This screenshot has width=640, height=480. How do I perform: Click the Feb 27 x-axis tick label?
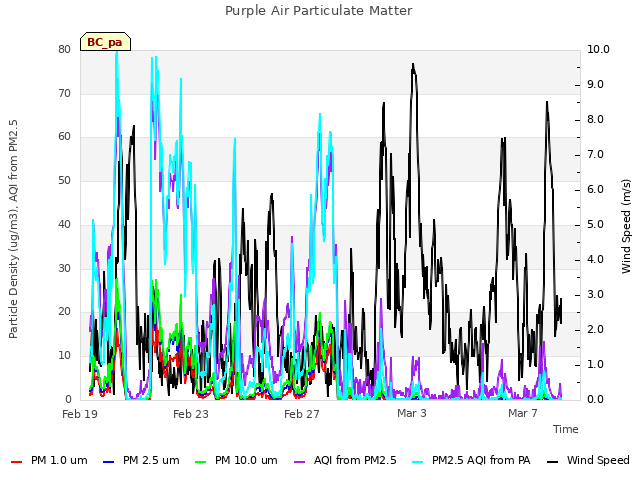pos(302,414)
